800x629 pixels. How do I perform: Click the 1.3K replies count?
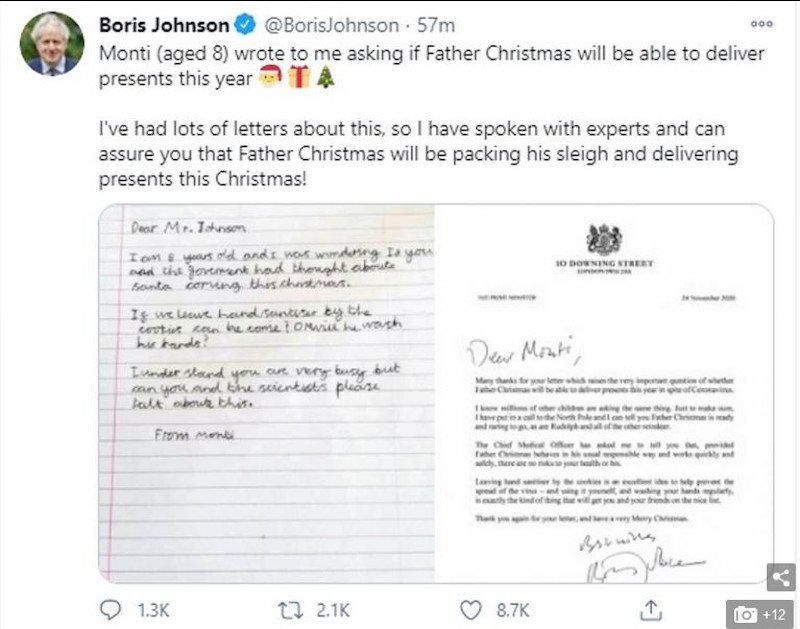pyautogui.click(x=153, y=607)
